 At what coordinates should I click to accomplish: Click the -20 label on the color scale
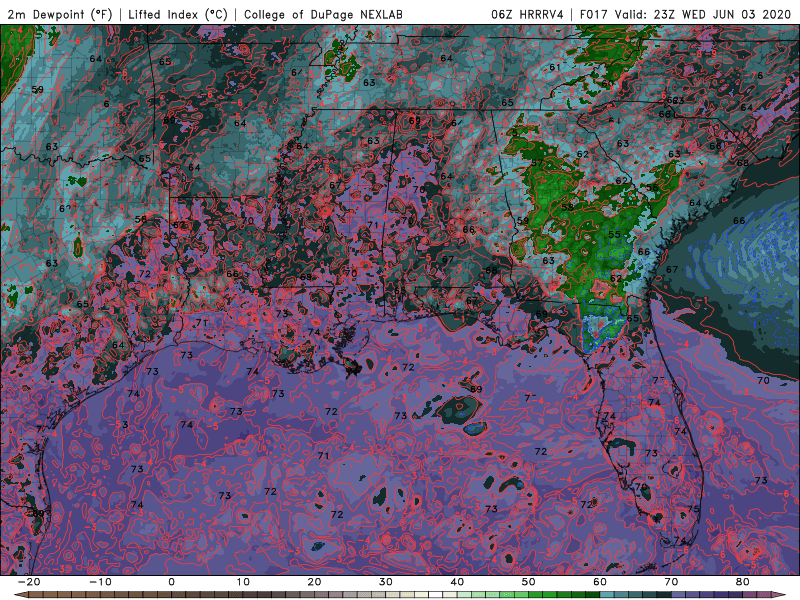click(29, 582)
